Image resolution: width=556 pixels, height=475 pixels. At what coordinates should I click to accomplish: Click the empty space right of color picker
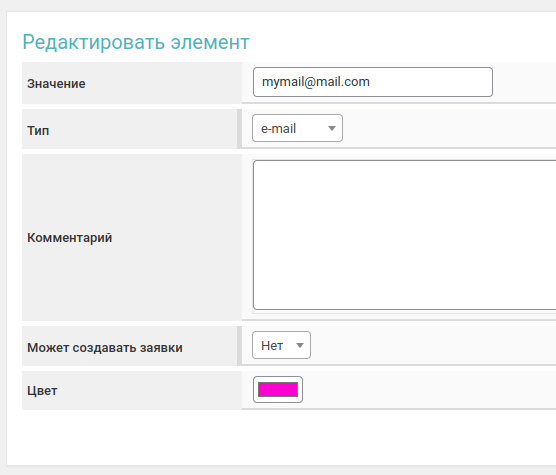(429, 390)
